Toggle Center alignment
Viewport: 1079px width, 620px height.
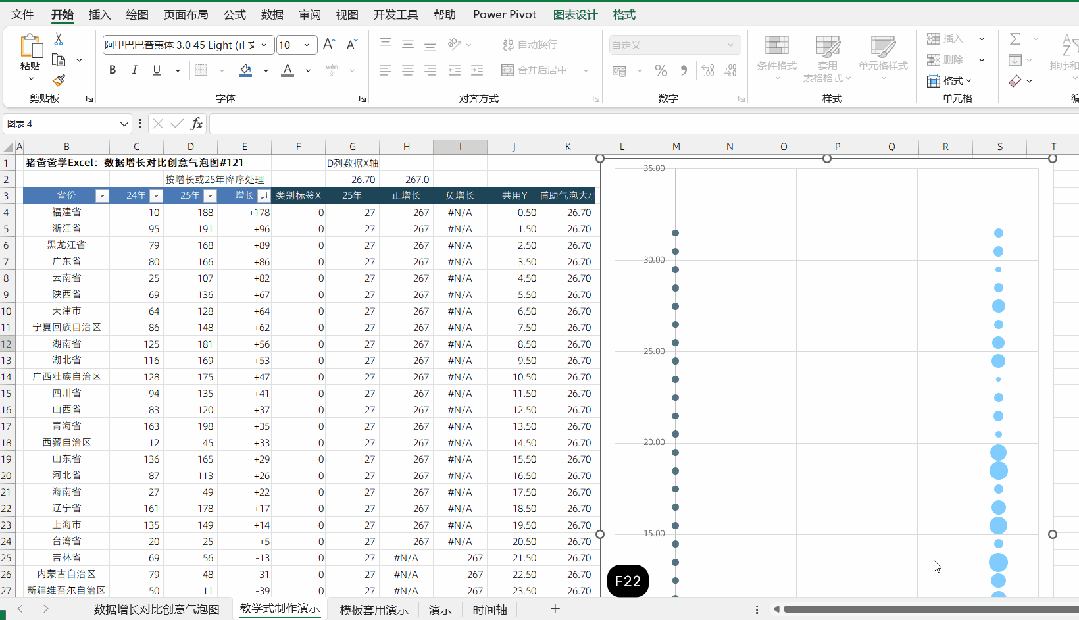(x=408, y=70)
